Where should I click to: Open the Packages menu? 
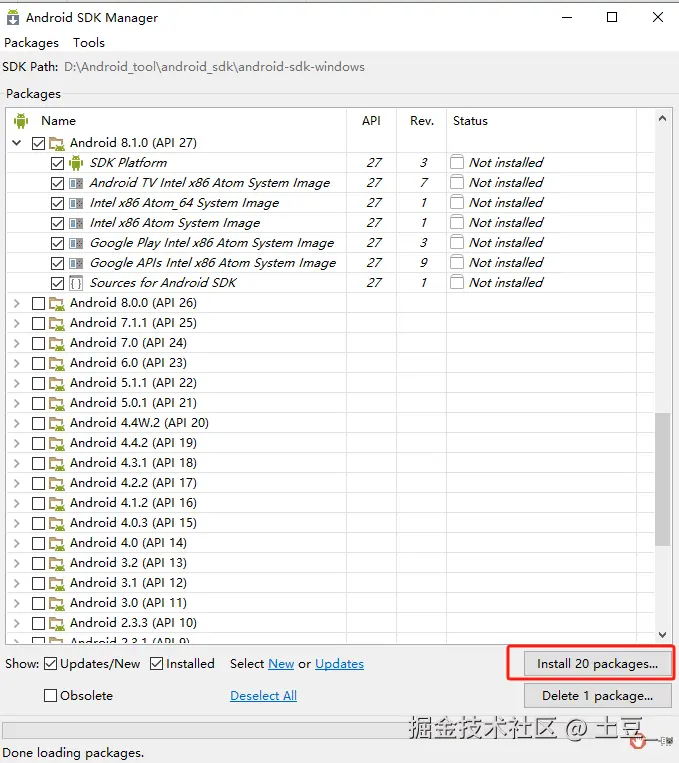(x=31, y=43)
